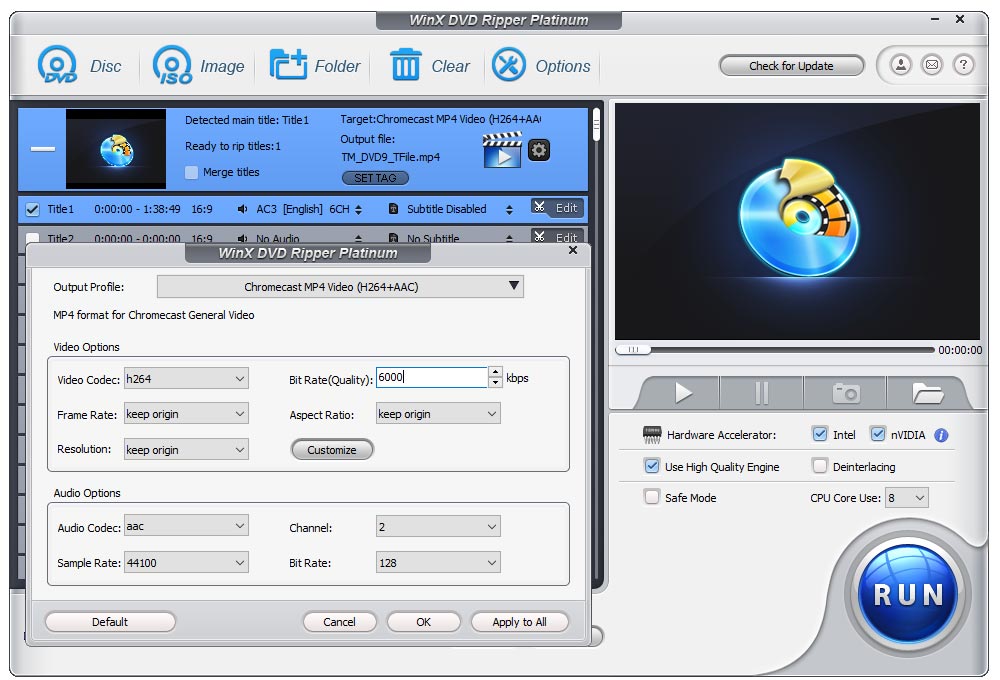
Task: Open the Channel dropdown
Action: click(438, 526)
